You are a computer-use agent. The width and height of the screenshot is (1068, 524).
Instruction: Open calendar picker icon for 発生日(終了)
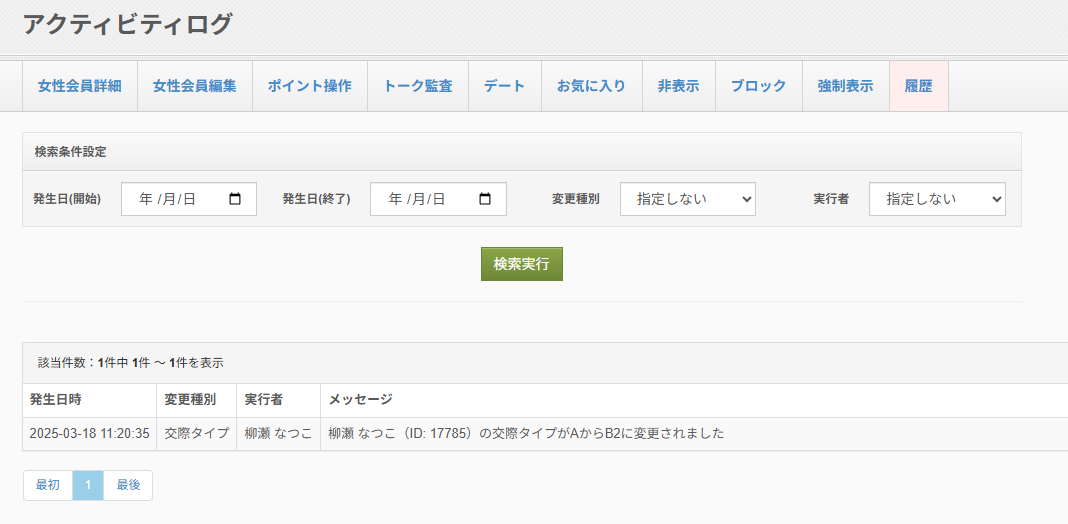[x=485, y=199]
